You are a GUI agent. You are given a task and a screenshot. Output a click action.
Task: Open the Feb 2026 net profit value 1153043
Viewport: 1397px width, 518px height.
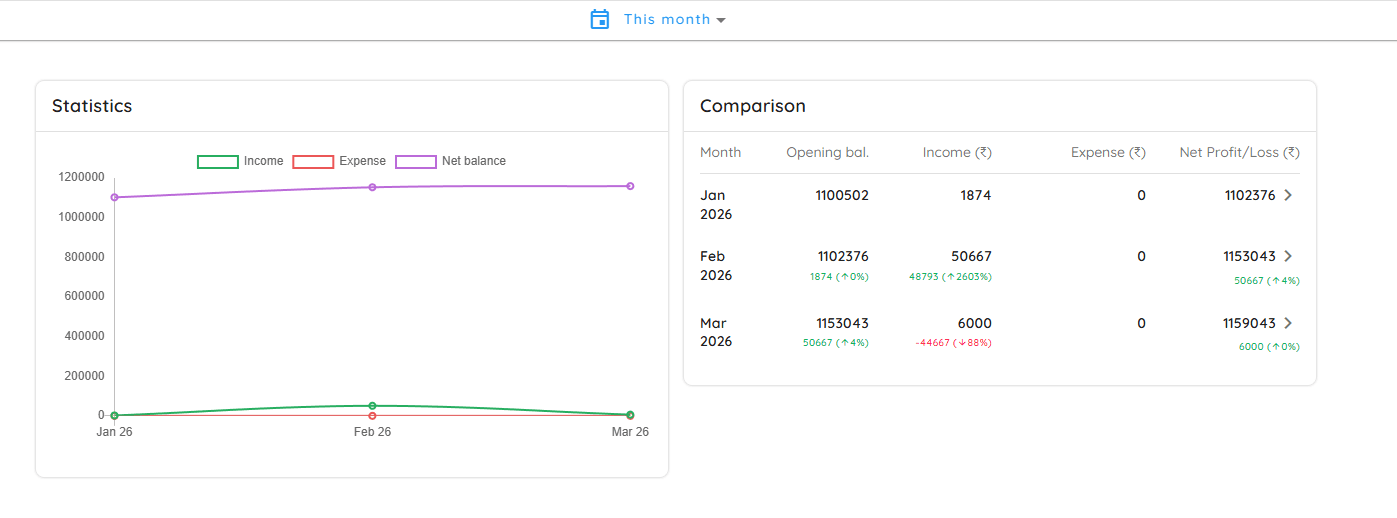(x=1249, y=256)
